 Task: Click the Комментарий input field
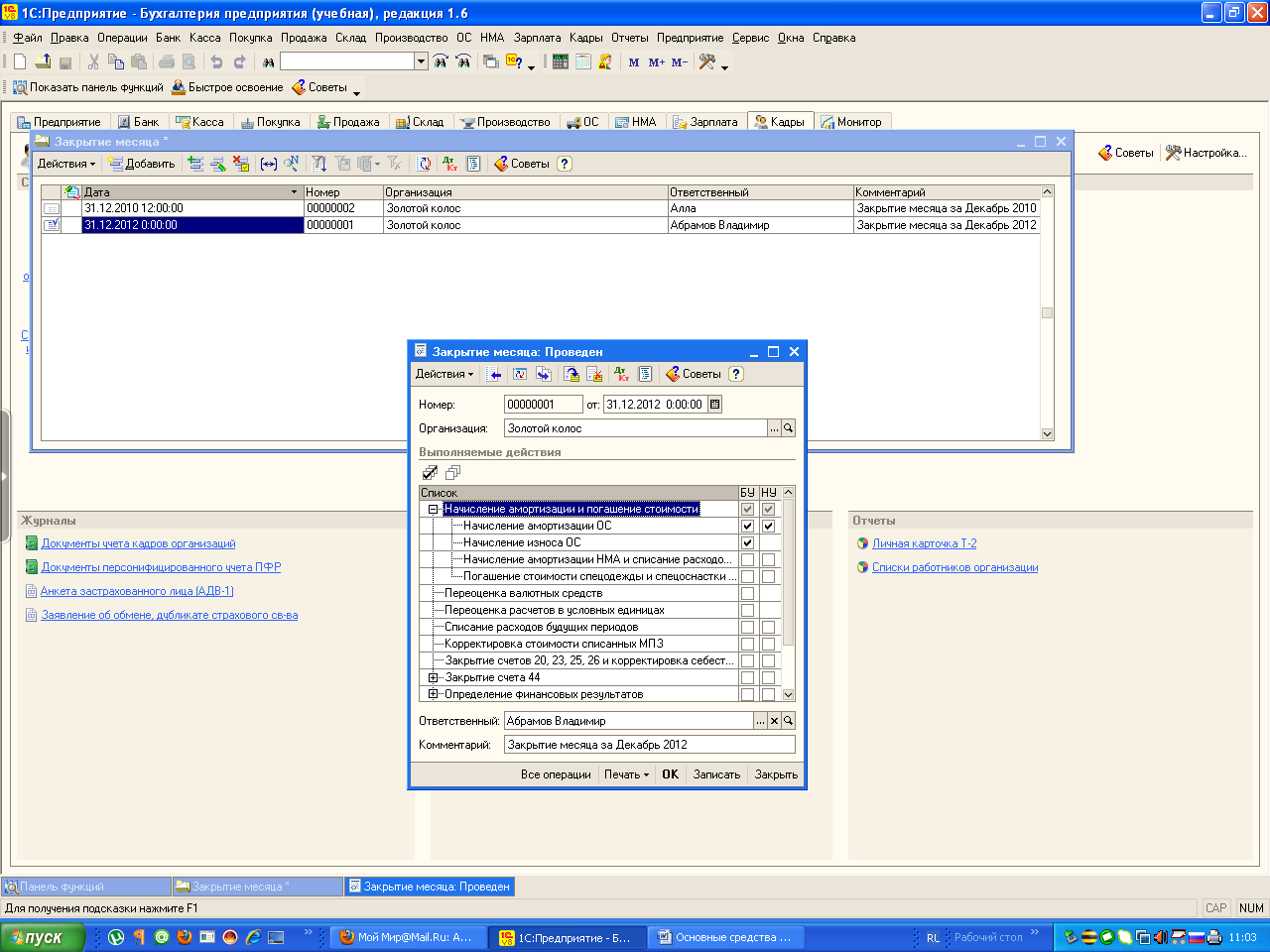click(x=650, y=745)
